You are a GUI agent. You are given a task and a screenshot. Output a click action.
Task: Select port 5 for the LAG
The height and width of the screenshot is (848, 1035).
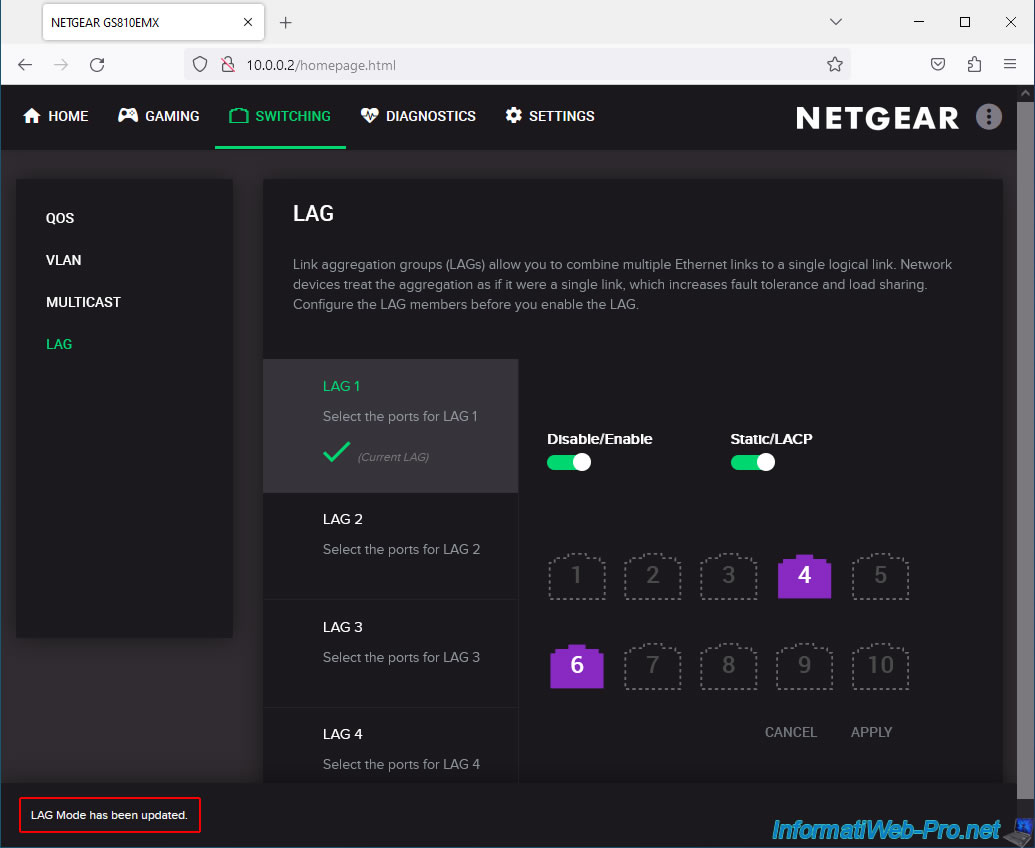pyautogui.click(x=880, y=576)
